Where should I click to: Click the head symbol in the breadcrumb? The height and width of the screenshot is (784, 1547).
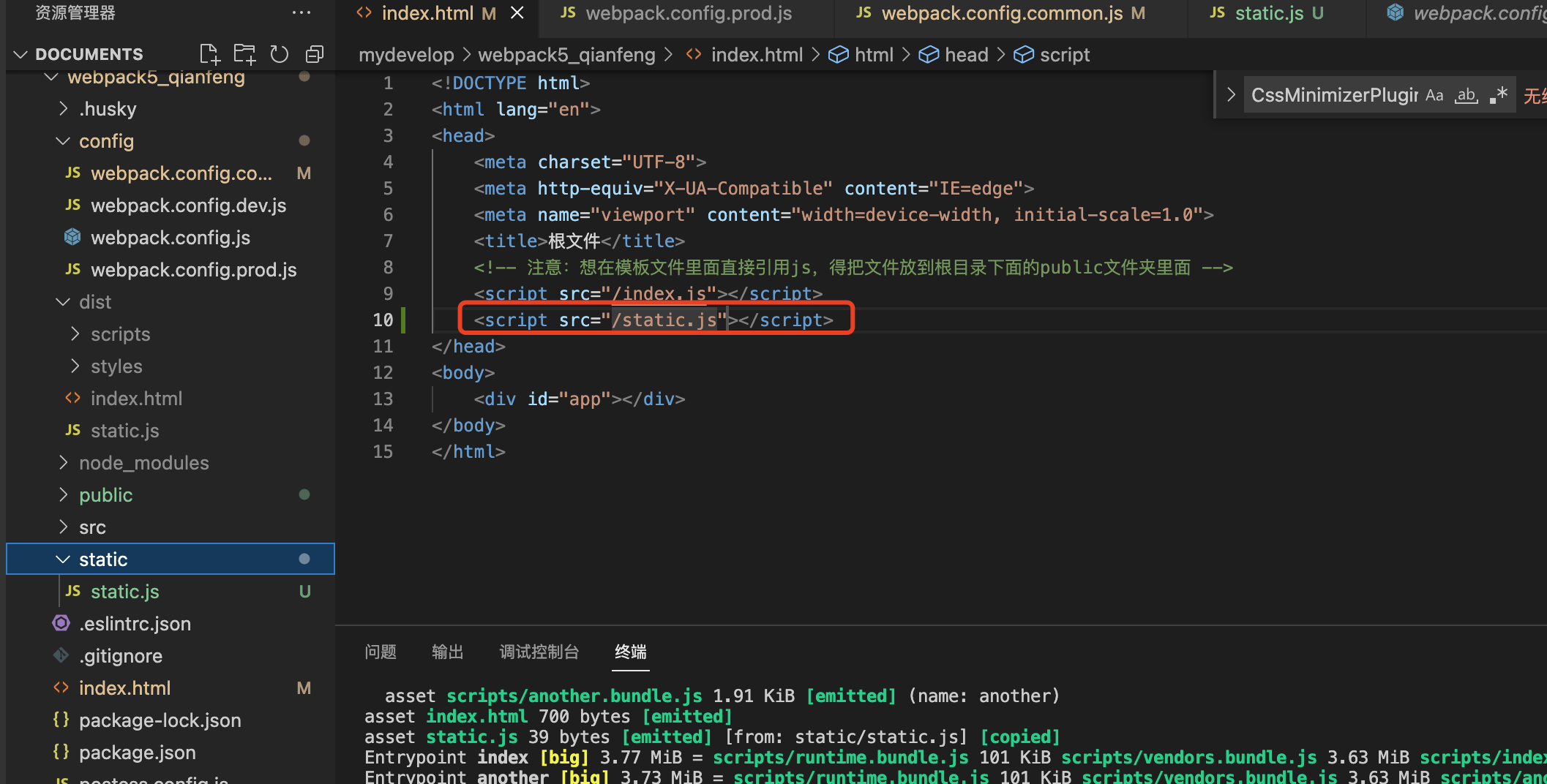(x=966, y=55)
